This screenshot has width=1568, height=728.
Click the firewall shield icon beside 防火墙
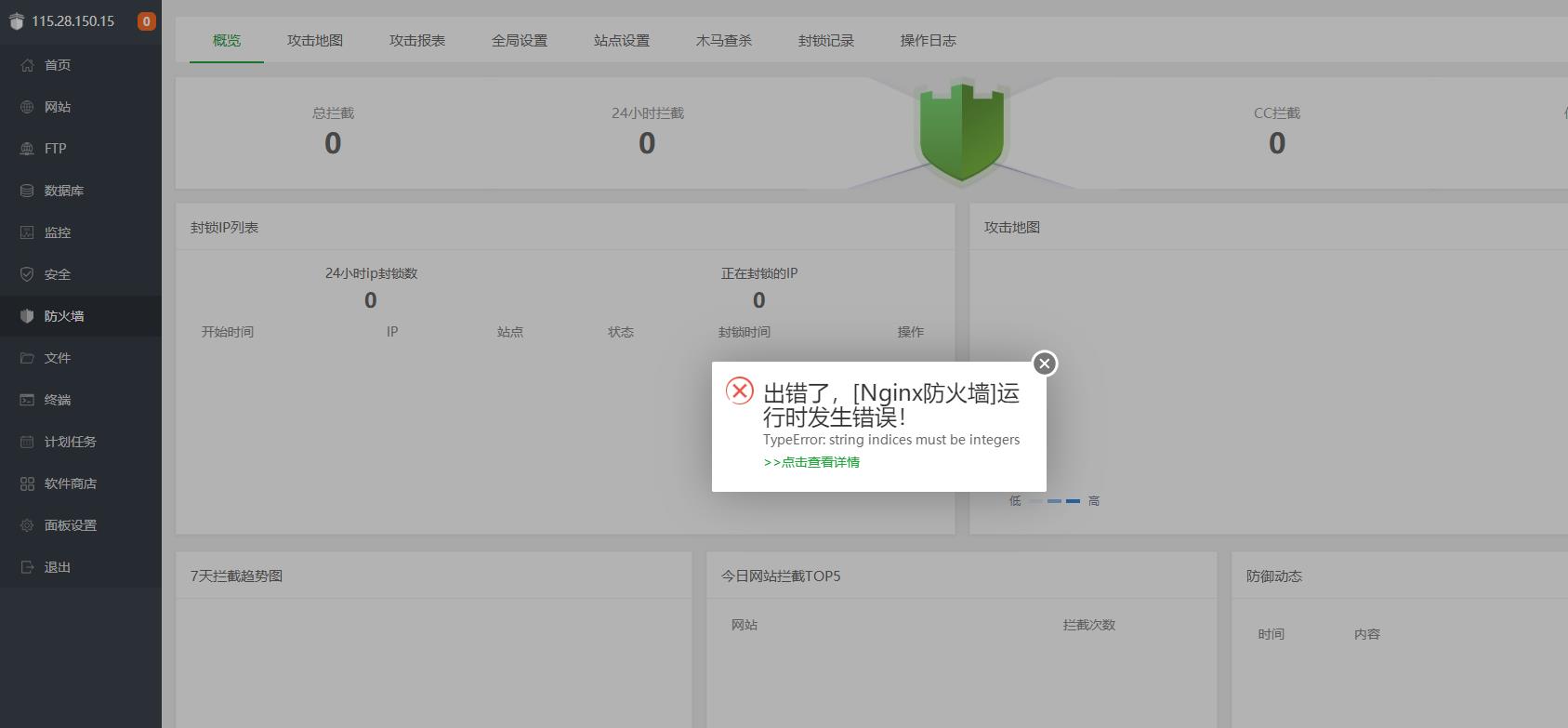(27, 316)
